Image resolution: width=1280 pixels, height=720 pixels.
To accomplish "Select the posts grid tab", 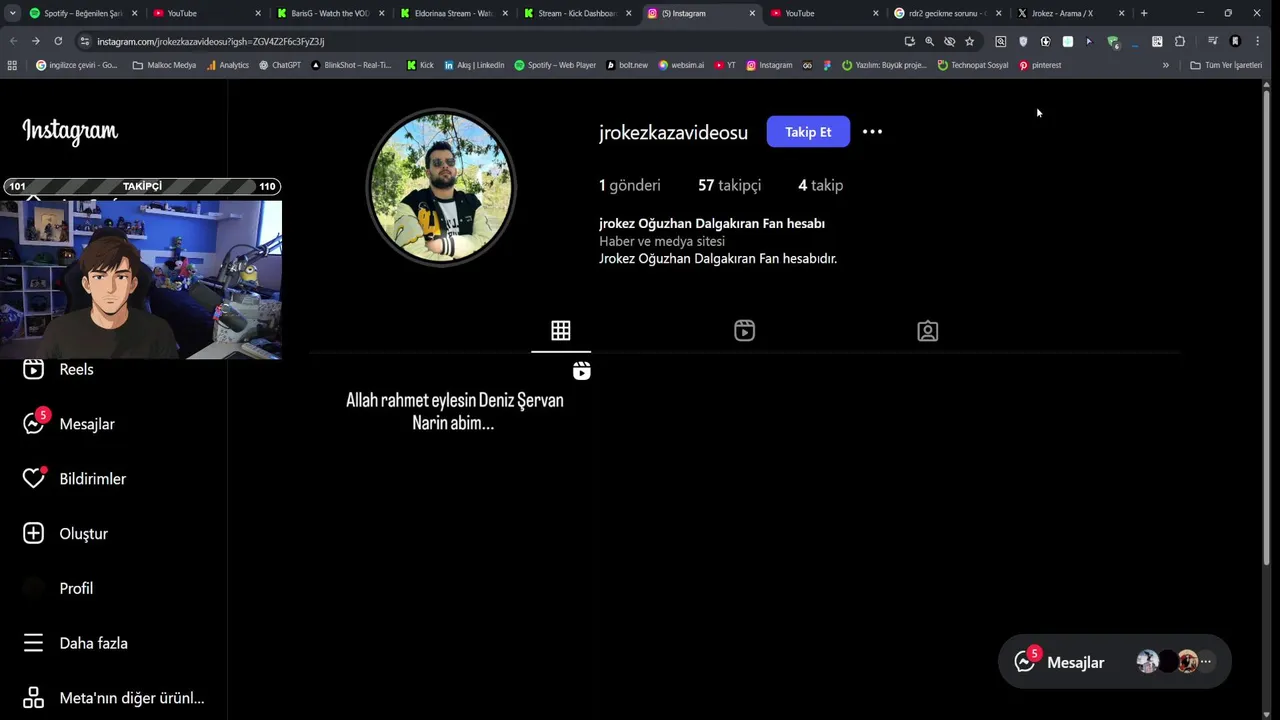I will [x=561, y=331].
